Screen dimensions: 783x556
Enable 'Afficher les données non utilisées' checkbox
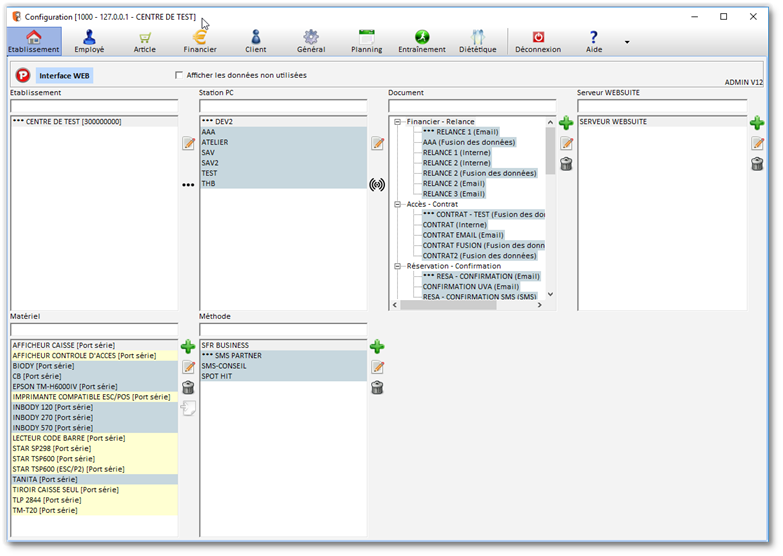tap(179, 75)
